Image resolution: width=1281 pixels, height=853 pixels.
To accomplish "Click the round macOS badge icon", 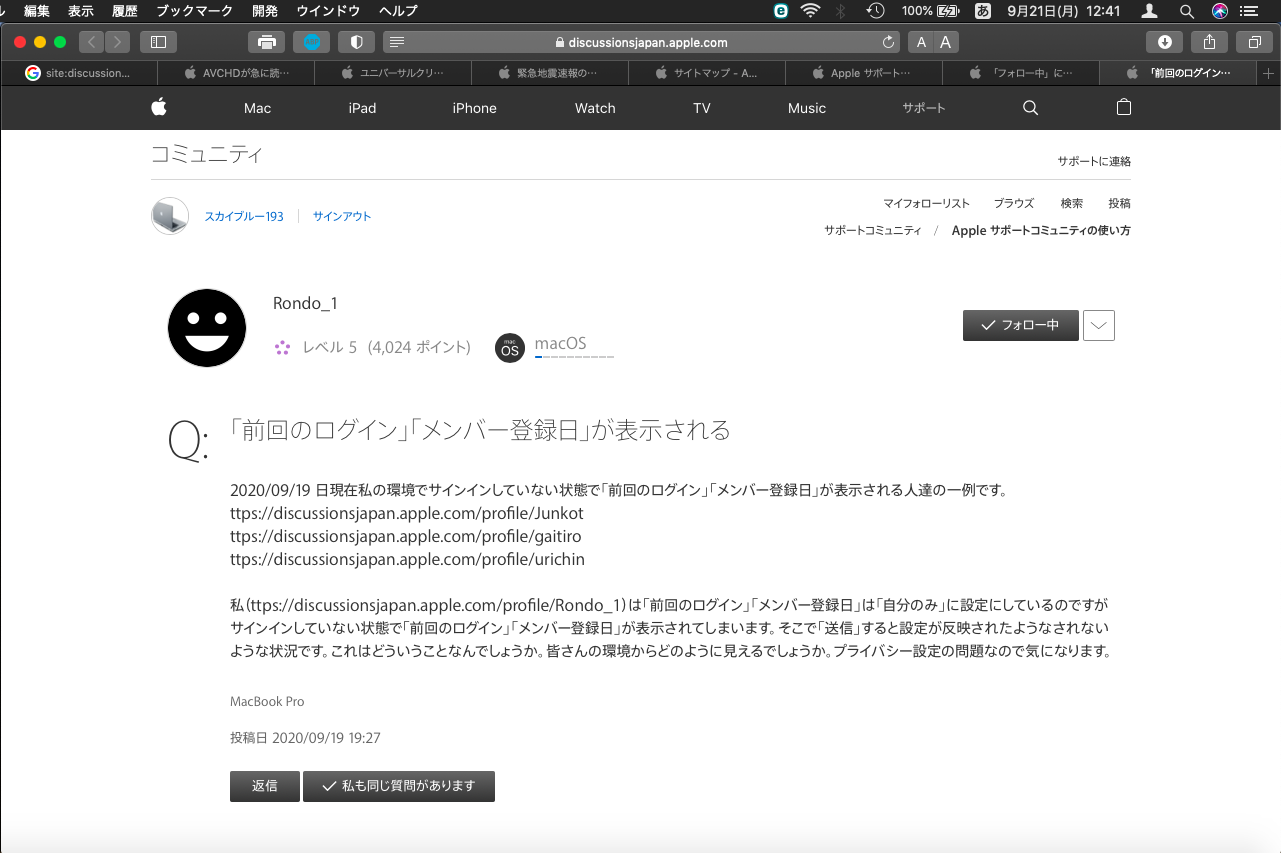I will coord(510,348).
